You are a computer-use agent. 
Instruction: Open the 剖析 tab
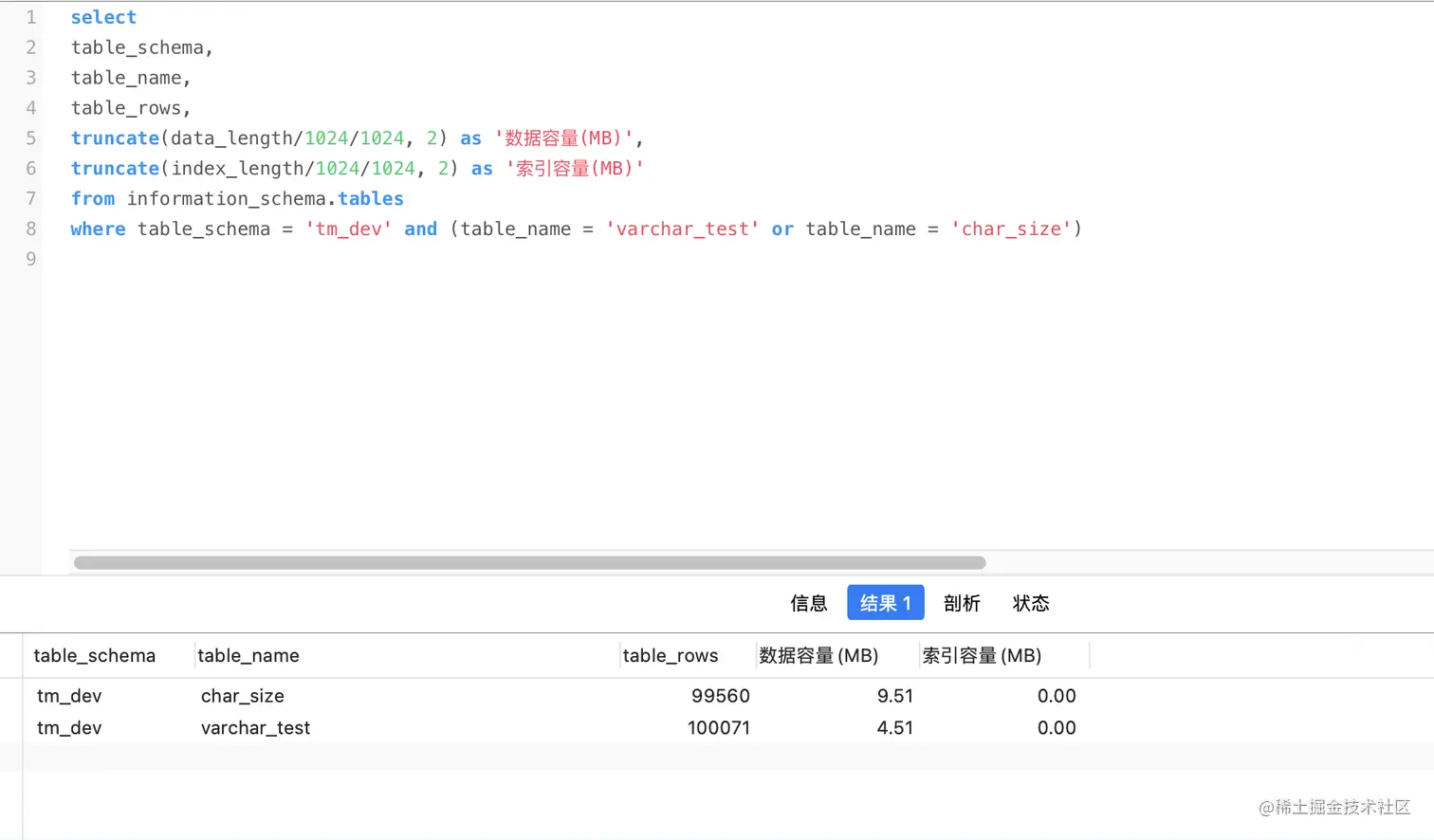tap(962, 603)
